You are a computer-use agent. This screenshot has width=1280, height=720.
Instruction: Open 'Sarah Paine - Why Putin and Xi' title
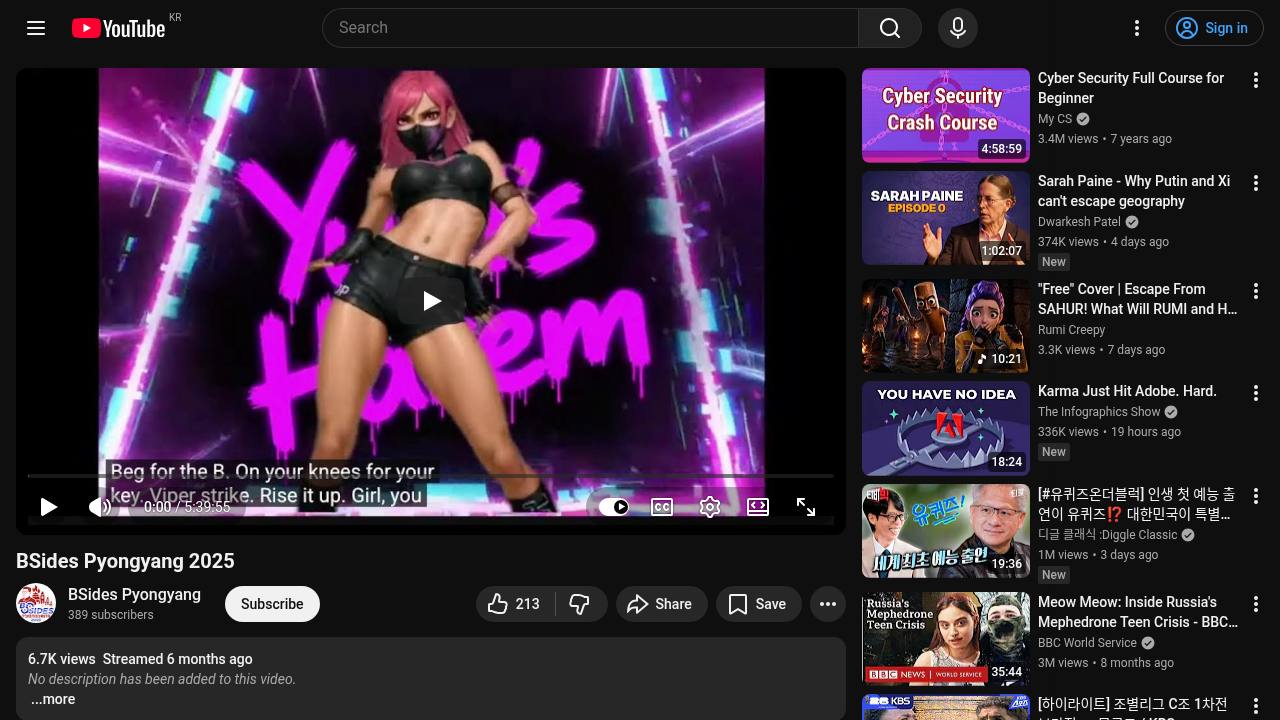[x=1134, y=191]
